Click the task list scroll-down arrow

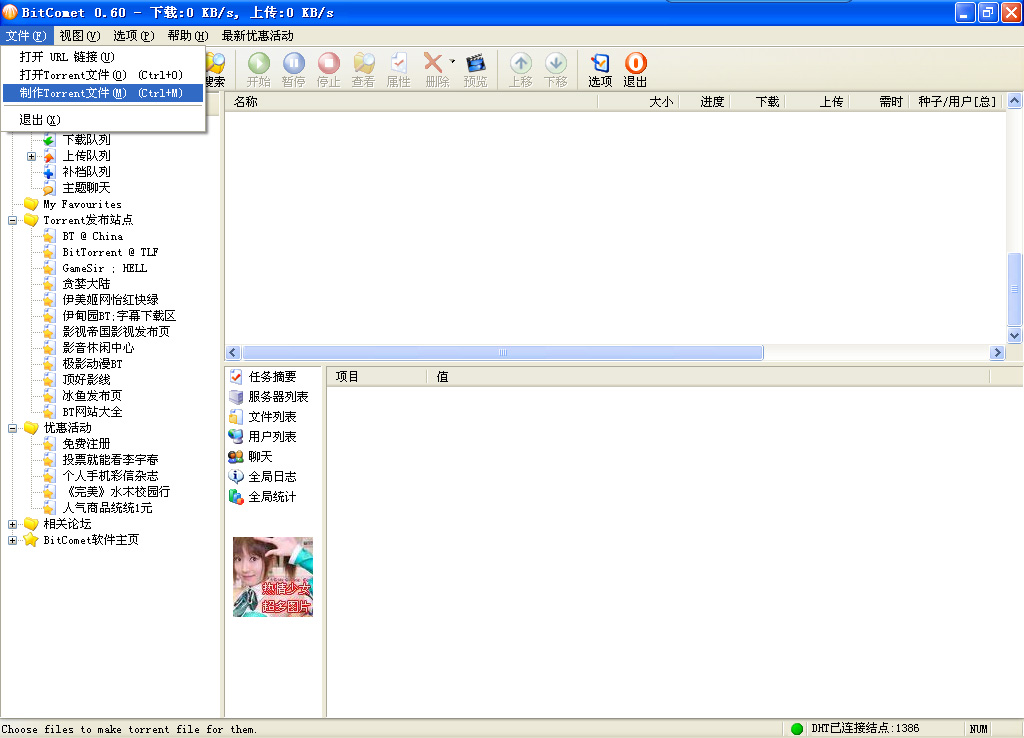point(1014,336)
